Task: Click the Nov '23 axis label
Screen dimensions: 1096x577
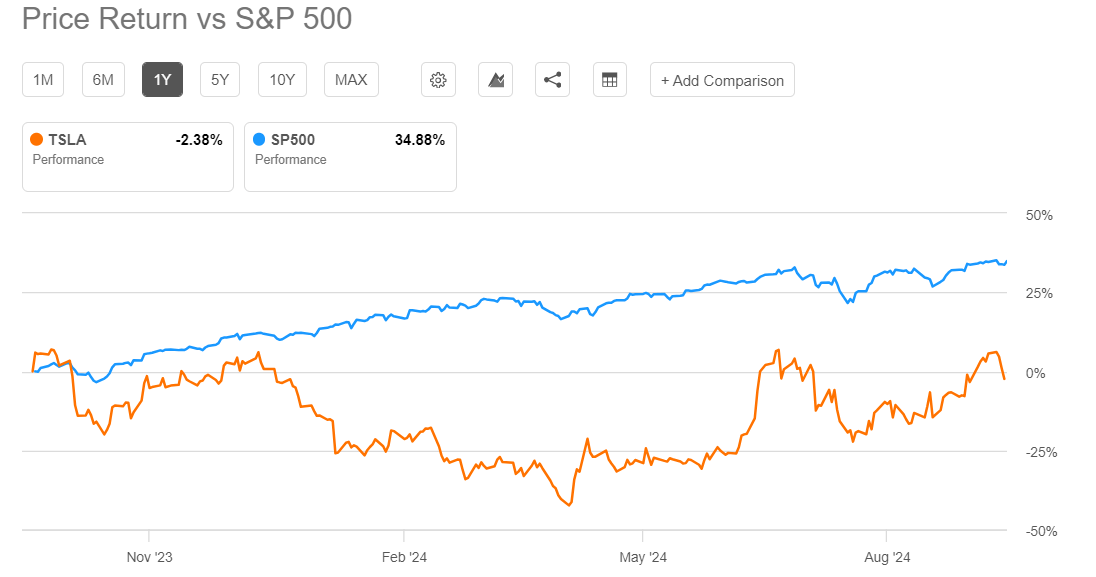Action: pyautogui.click(x=152, y=557)
